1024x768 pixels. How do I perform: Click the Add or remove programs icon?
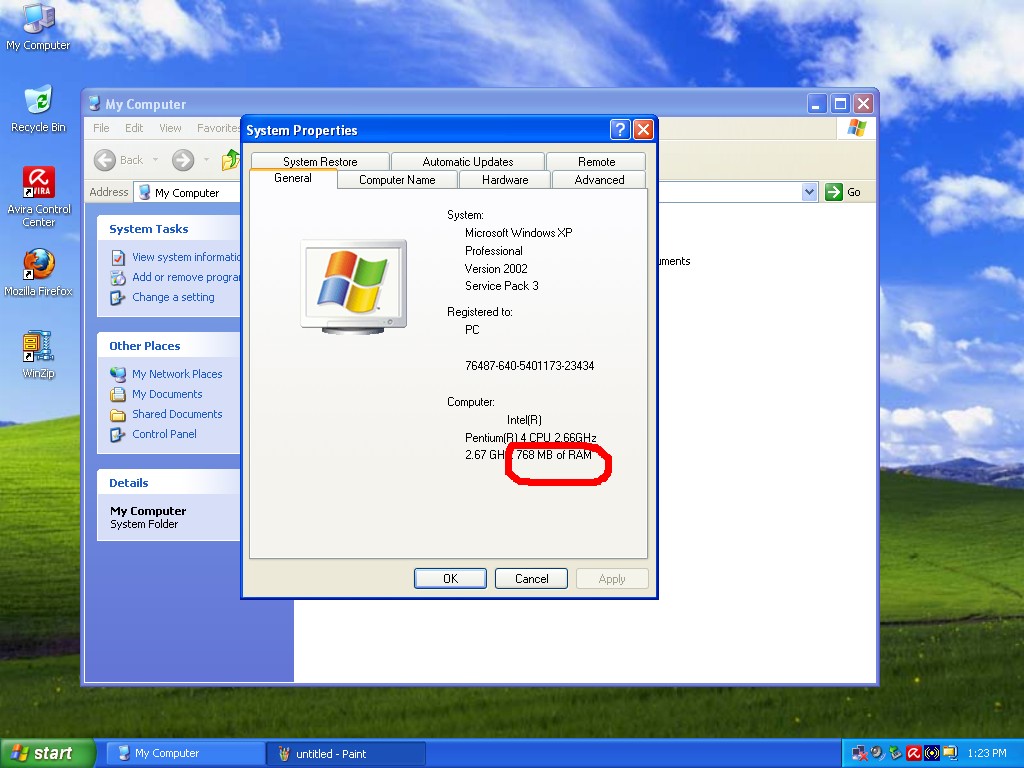pos(118,278)
